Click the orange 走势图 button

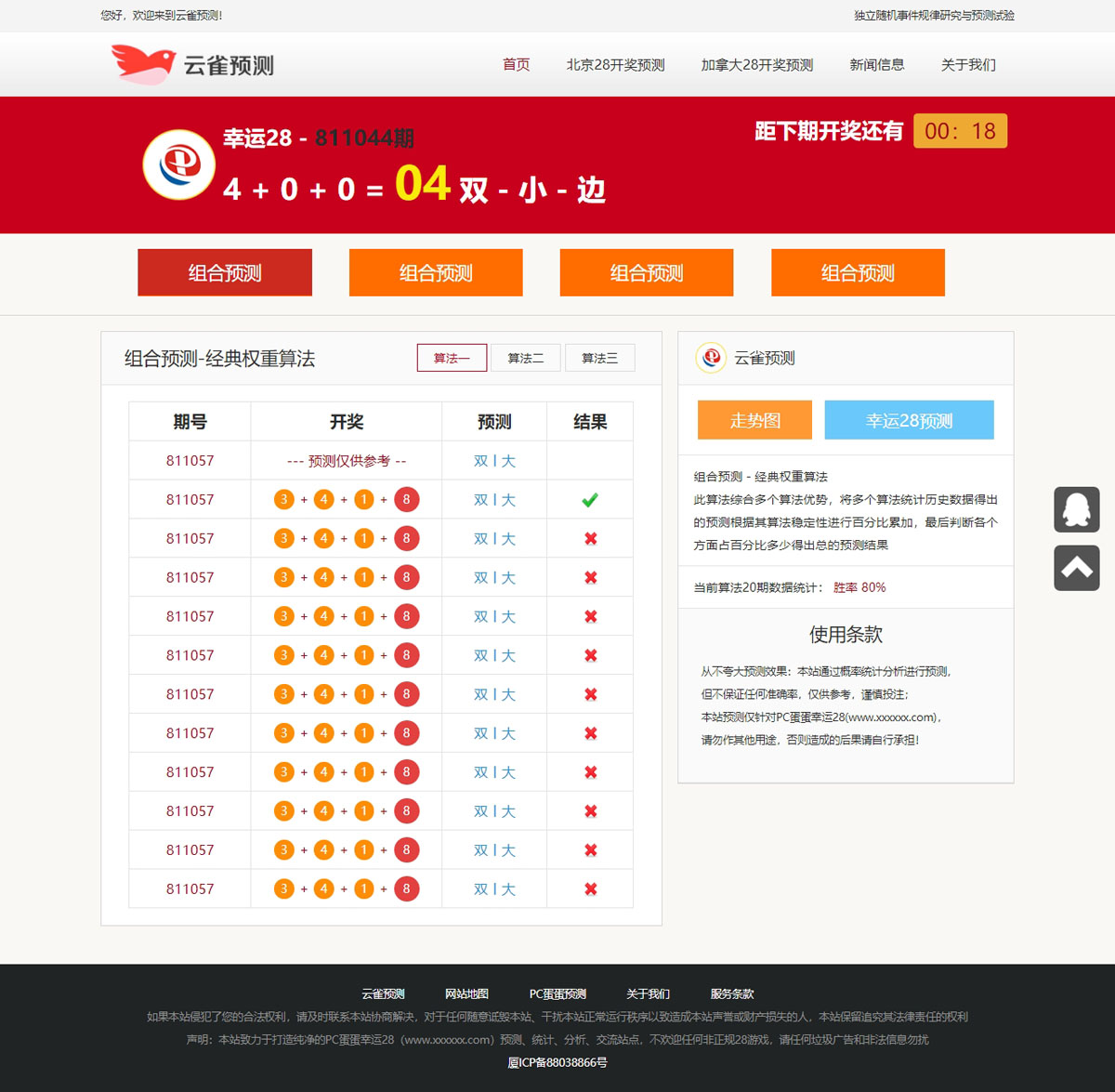tap(754, 420)
